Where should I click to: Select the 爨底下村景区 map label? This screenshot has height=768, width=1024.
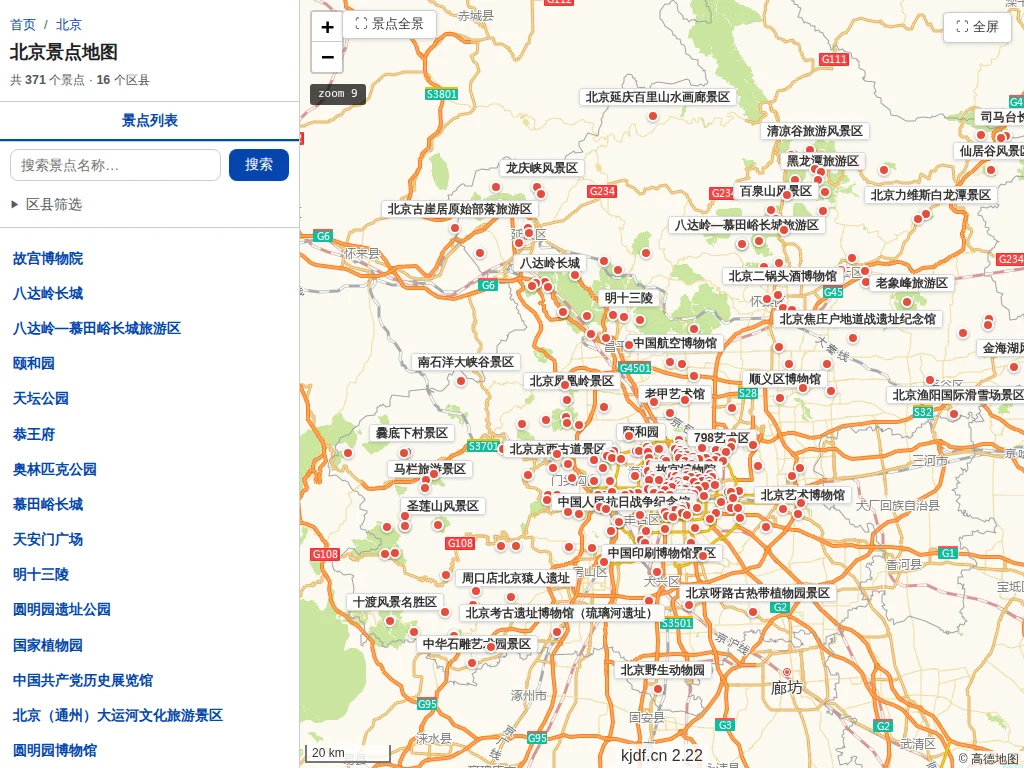point(411,433)
